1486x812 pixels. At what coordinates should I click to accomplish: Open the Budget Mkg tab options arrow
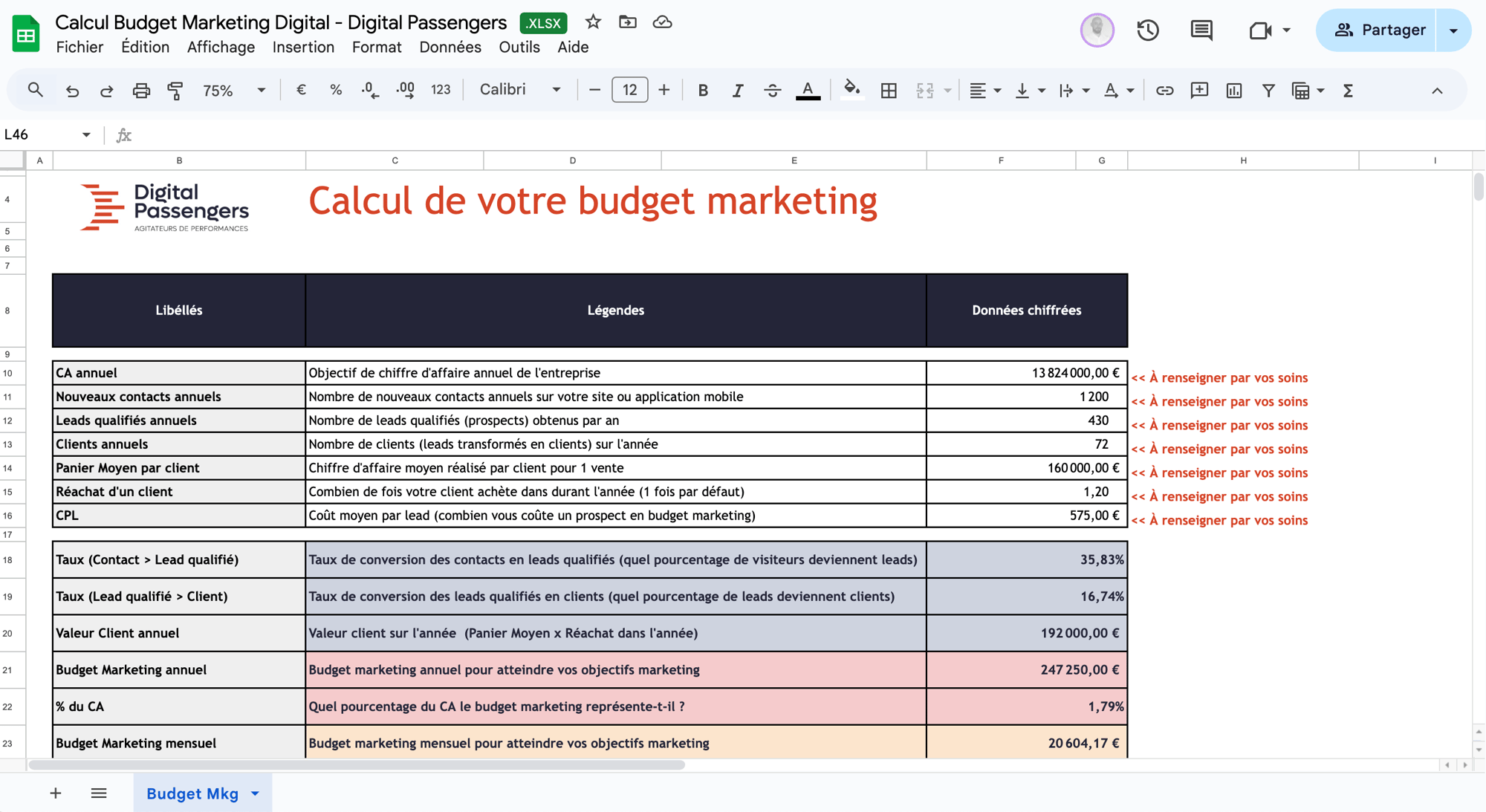[x=255, y=793]
